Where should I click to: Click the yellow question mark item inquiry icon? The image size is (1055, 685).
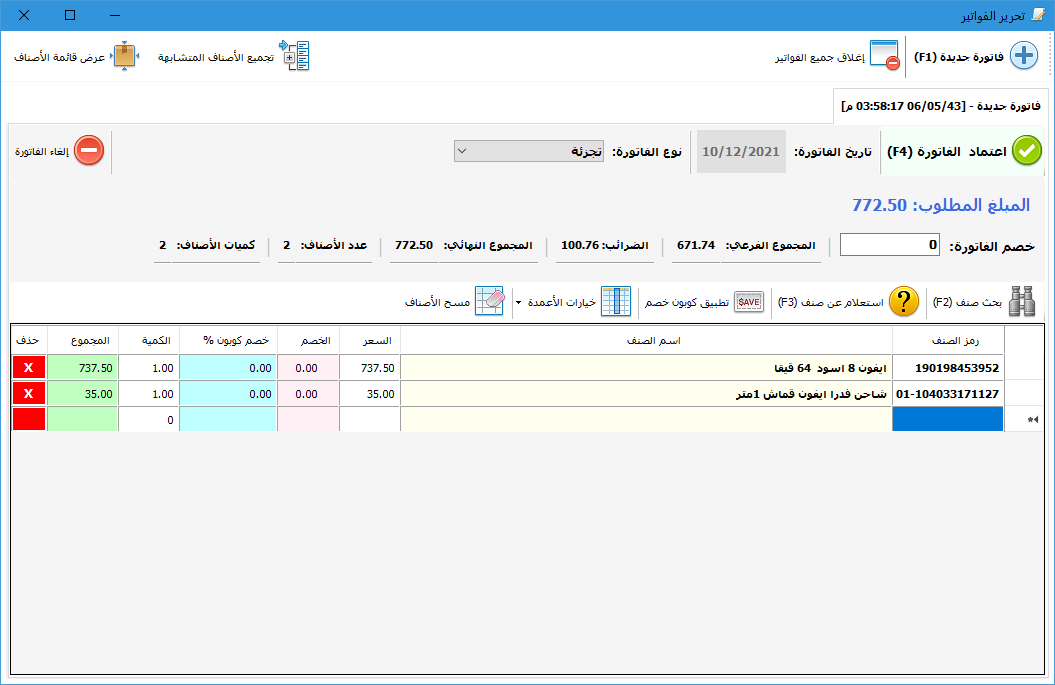coord(903,302)
